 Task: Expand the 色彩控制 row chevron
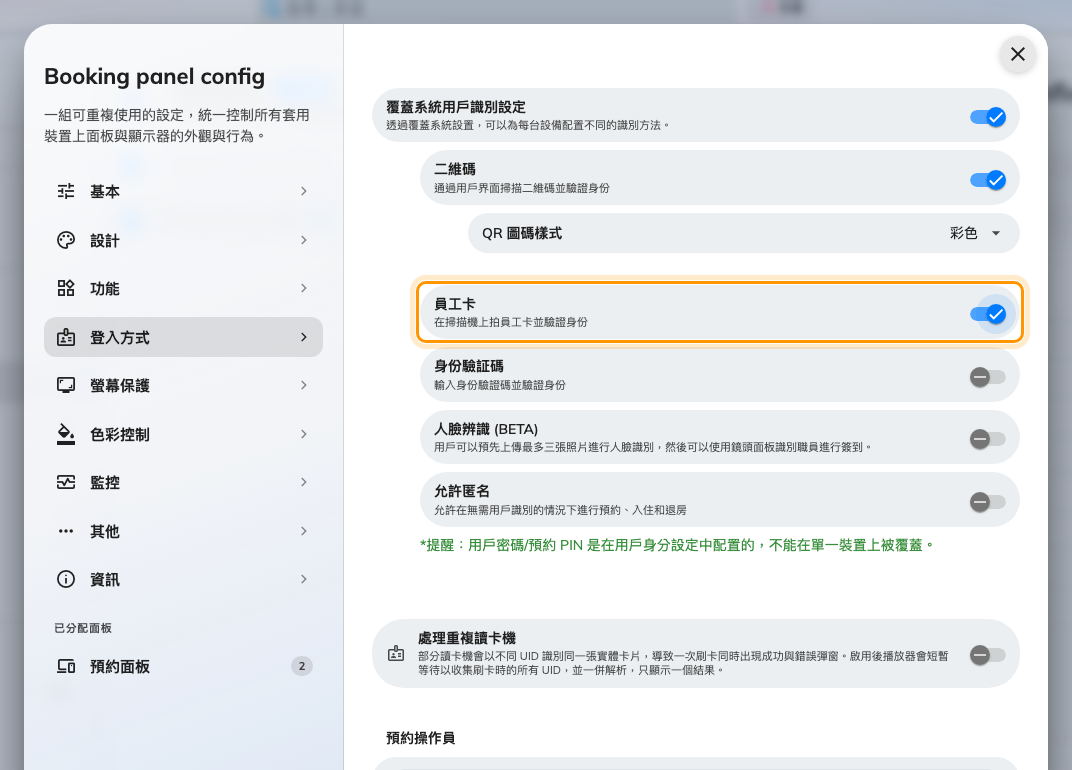[x=304, y=434]
